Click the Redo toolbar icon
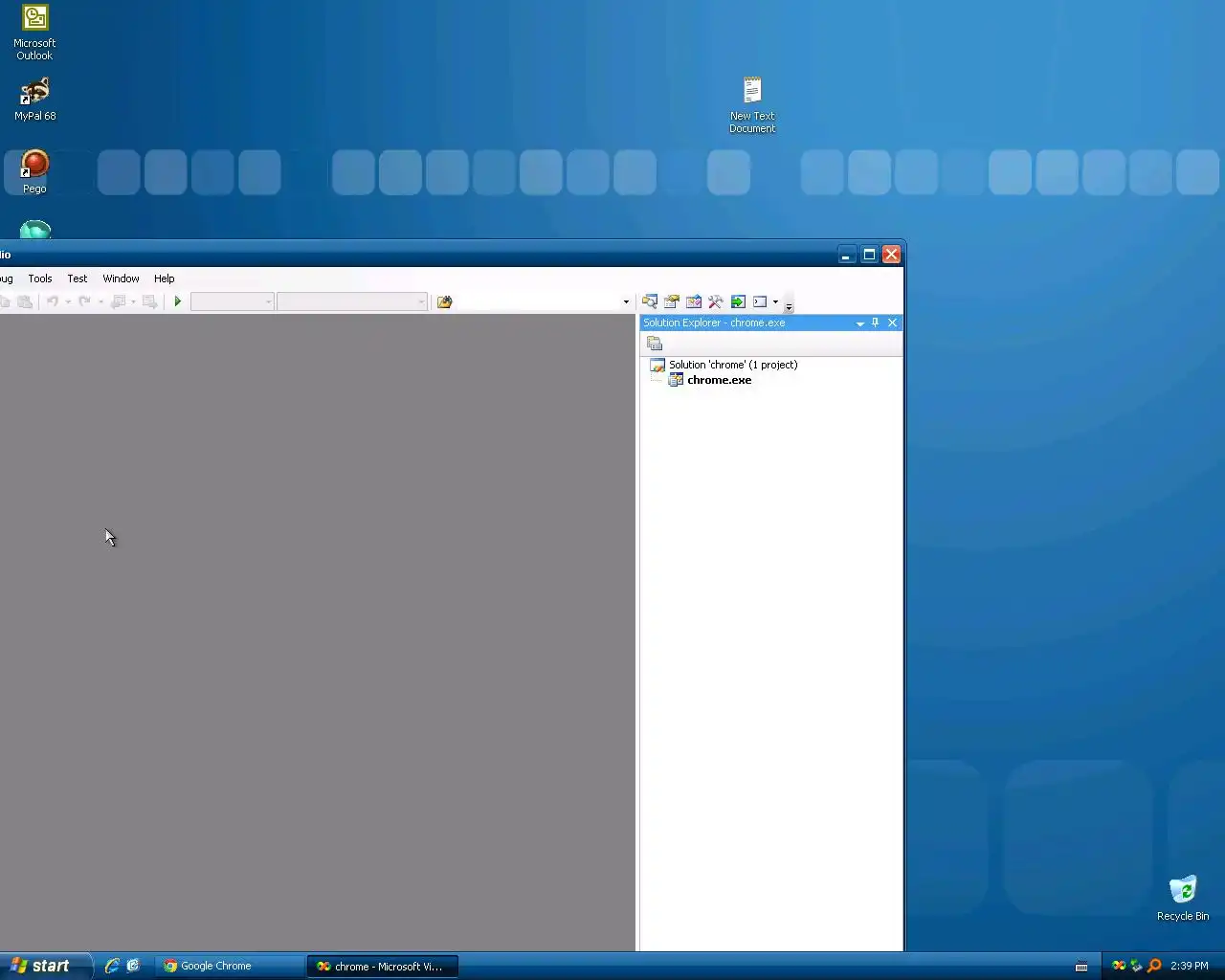The image size is (1225, 980). (85, 301)
